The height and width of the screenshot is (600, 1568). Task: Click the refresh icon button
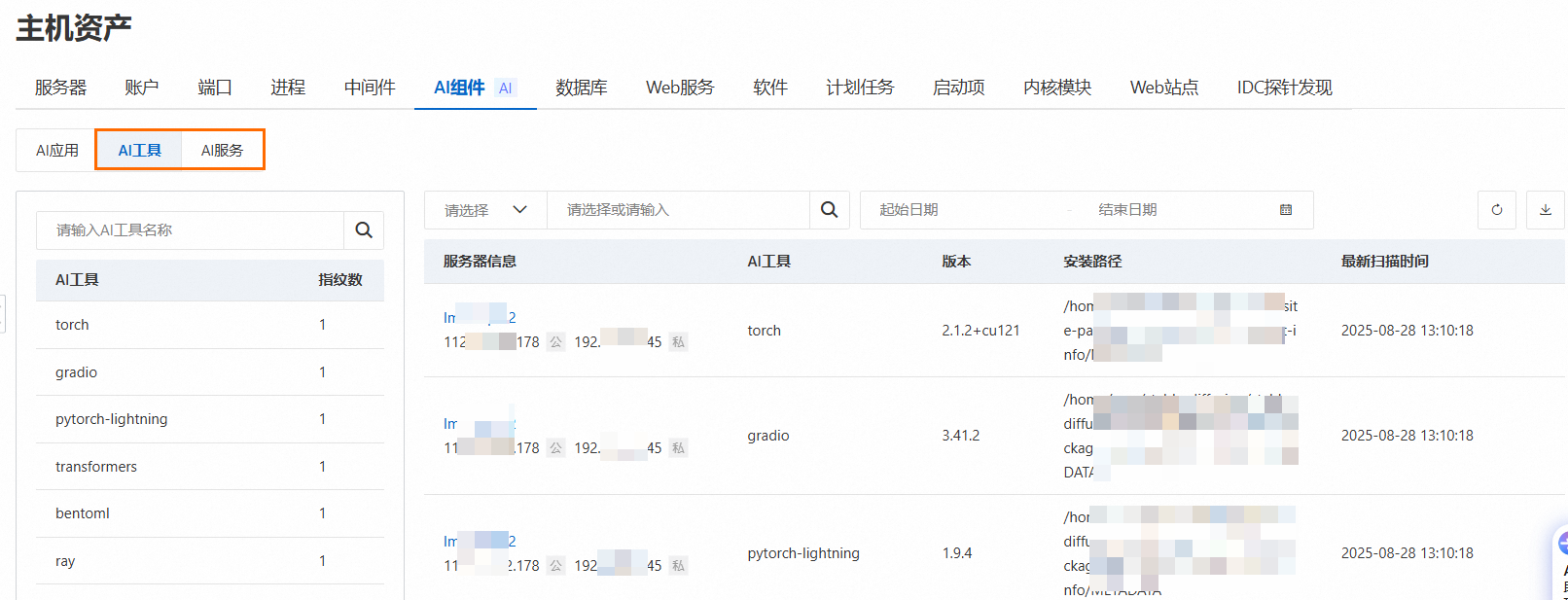pos(1497,210)
